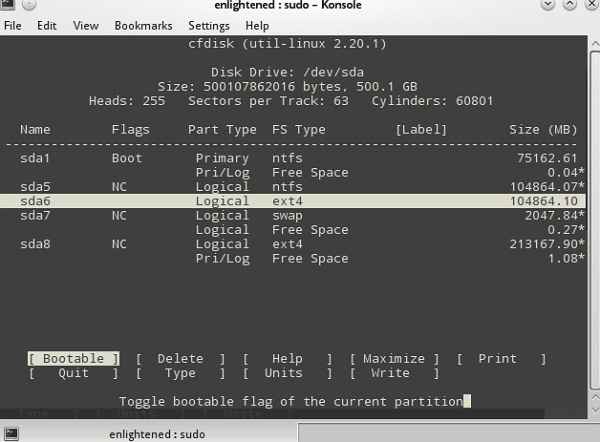Click the scrollbar up arrow

click(x=595, y=44)
